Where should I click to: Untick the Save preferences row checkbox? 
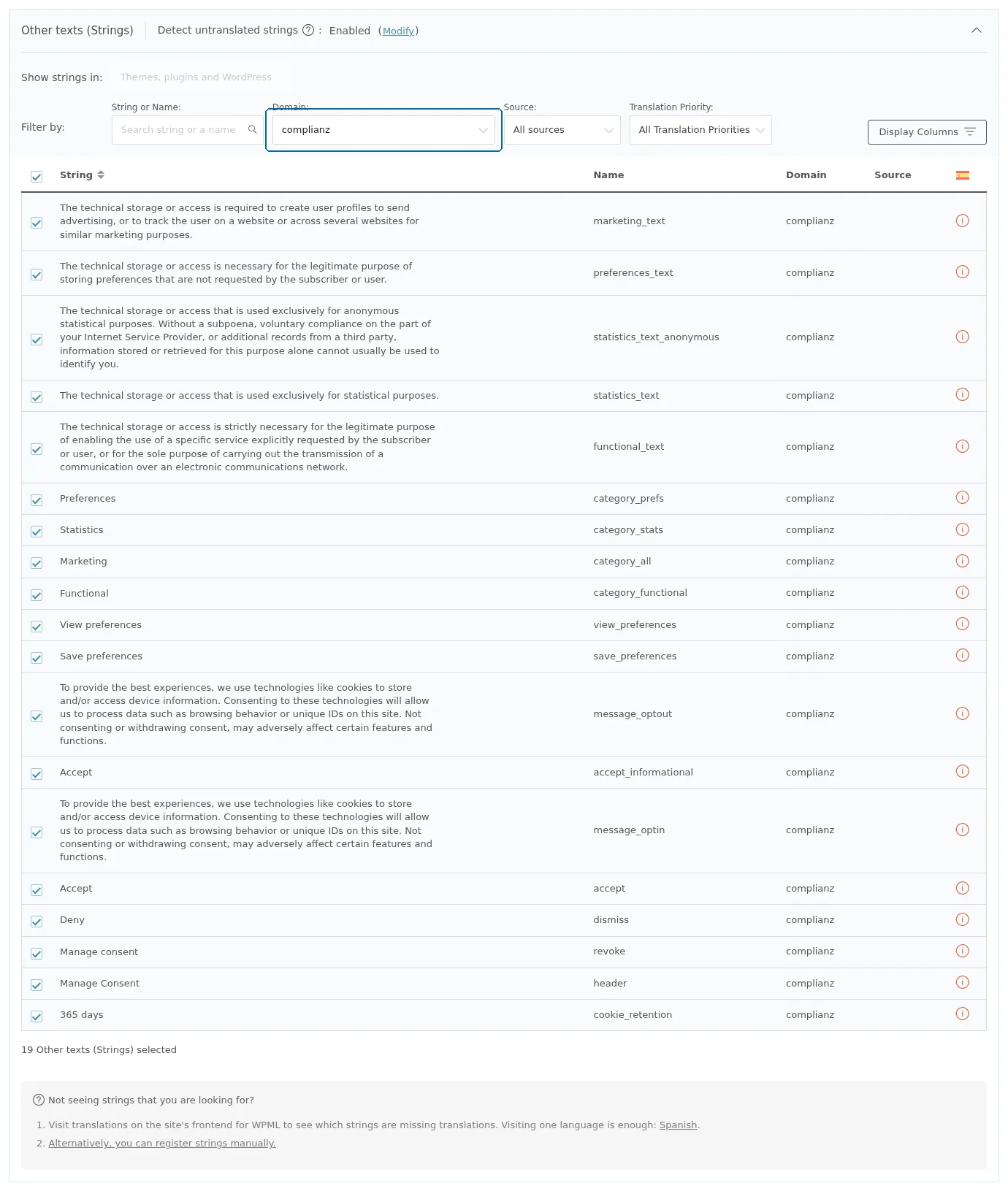tap(37, 658)
